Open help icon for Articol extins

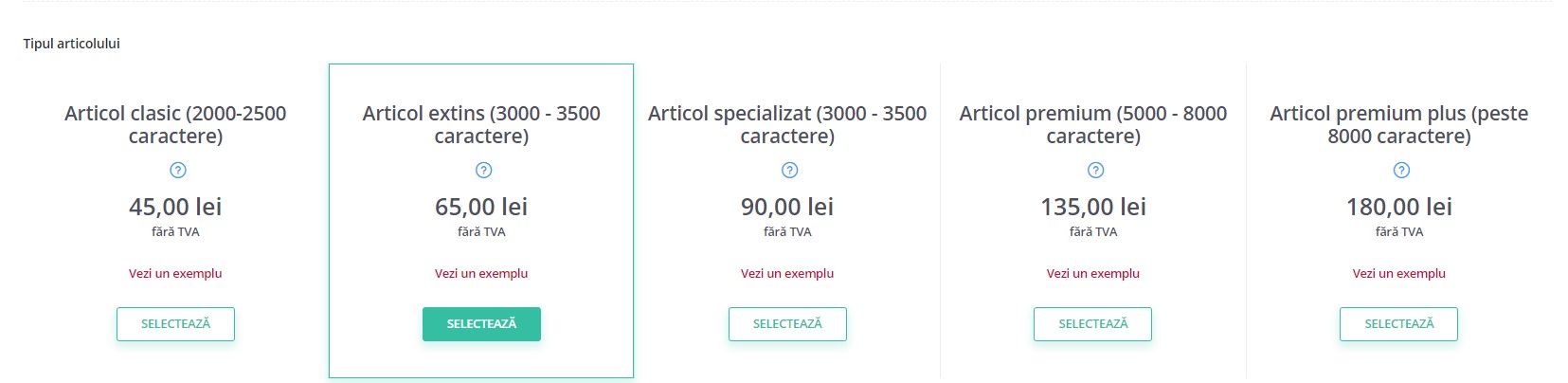[483, 171]
